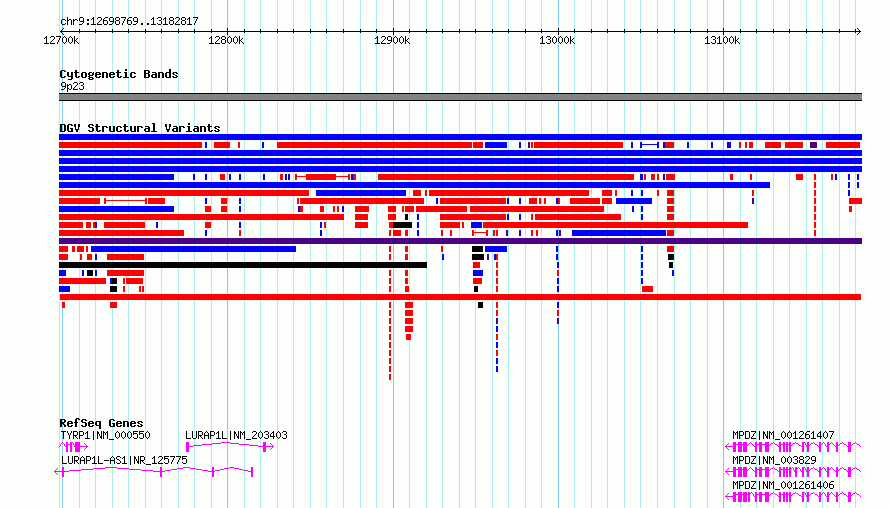Open the LURAP1L|NM_203403 gene label

click(236, 435)
